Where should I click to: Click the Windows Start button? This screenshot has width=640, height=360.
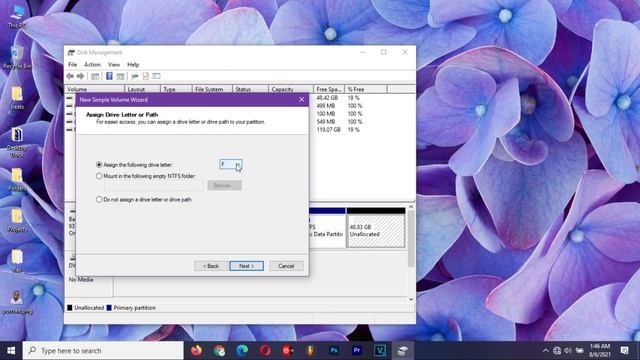click(x=11, y=350)
